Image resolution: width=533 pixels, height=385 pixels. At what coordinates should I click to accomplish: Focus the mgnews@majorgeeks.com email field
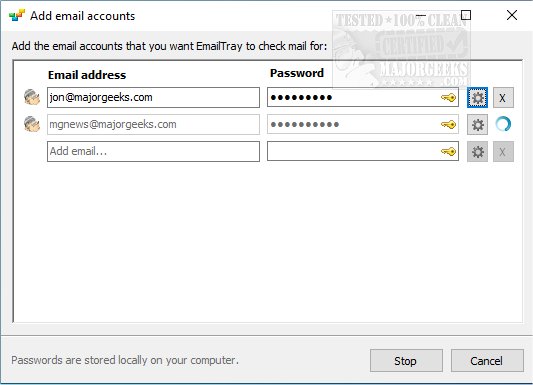click(153, 124)
